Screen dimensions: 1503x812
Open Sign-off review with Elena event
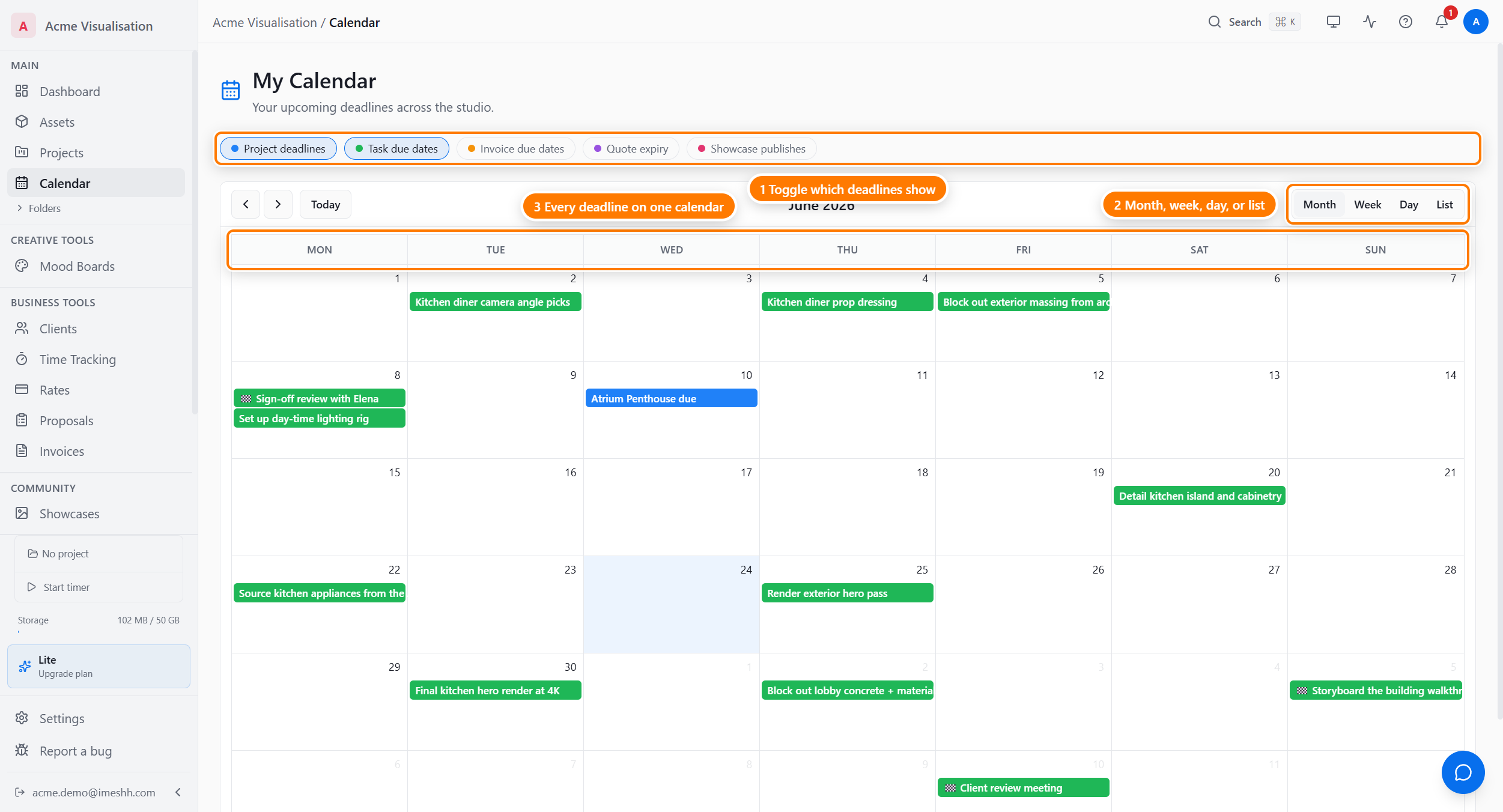pos(319,398)
